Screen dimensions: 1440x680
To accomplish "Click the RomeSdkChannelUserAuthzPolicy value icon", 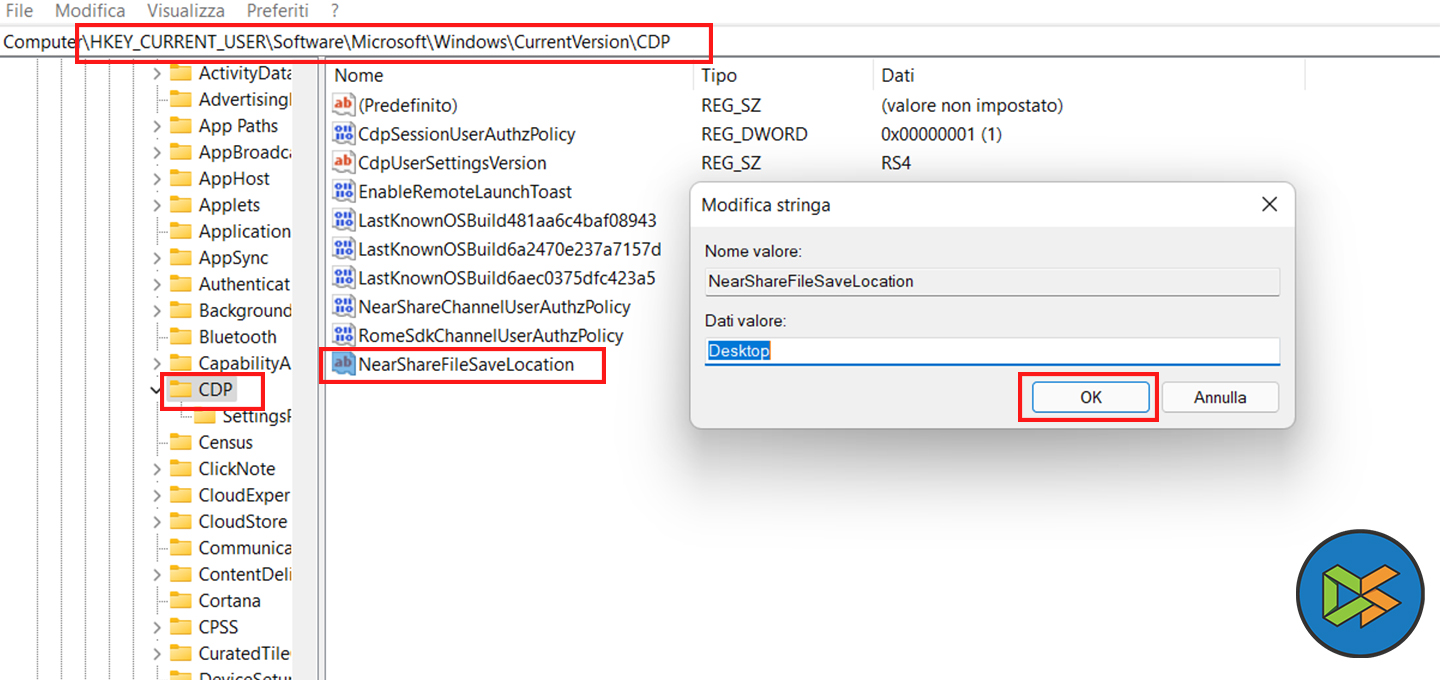I will point(343,336).
